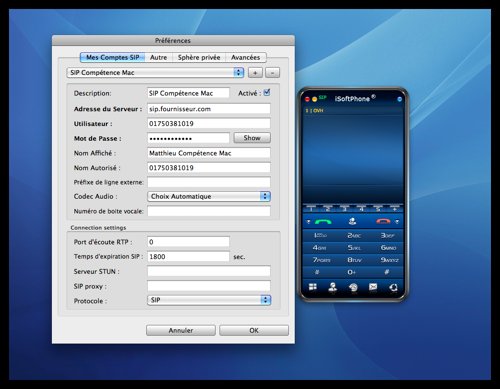Viewport: 500px width, 389px height.
Task: Select phone line 3 tab
Action: coord(344,208)
